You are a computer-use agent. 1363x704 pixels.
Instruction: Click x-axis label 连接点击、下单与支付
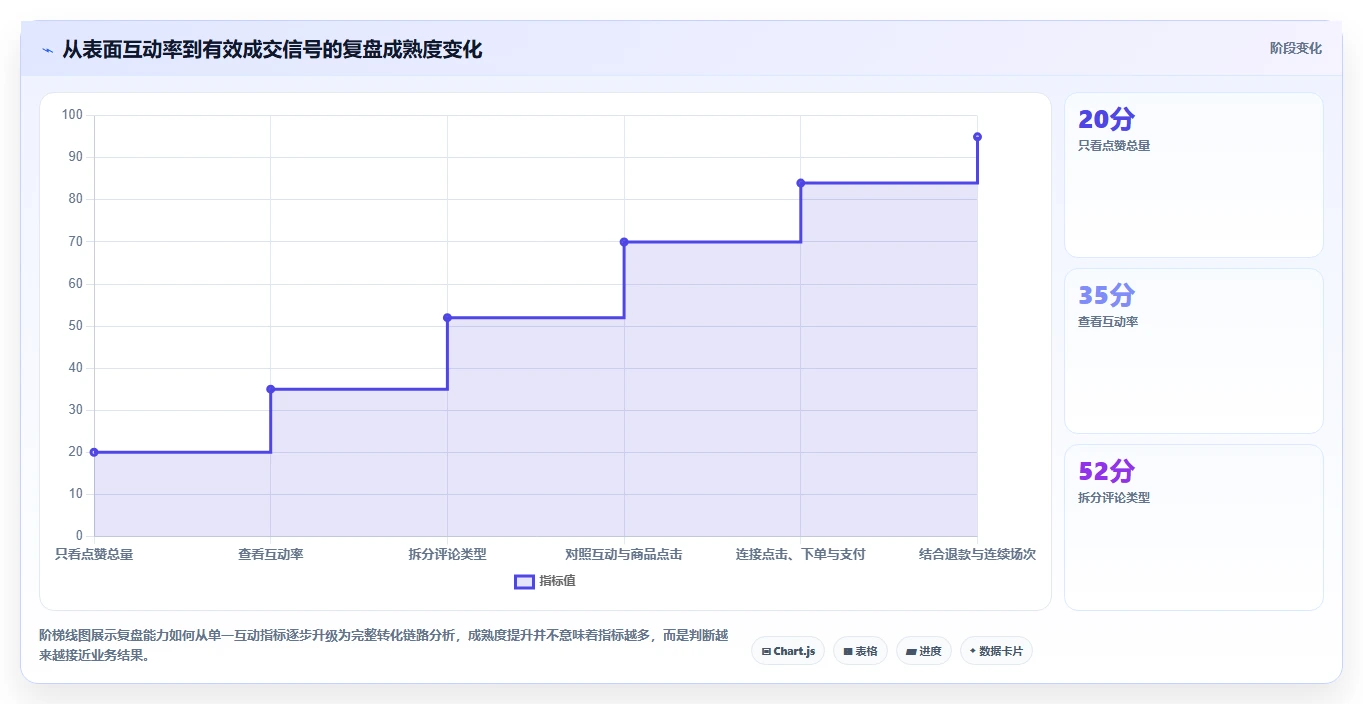801,554
